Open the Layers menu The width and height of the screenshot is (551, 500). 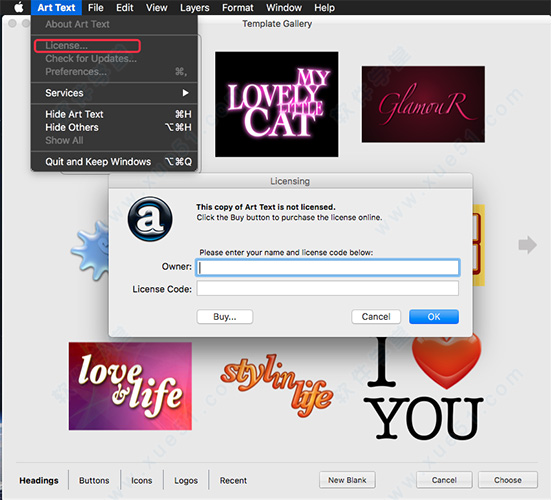click(195, 7)
